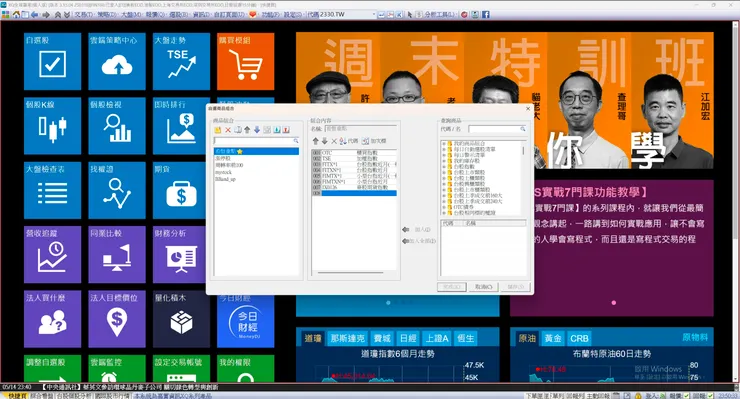Open the 雲端策略中心 cloud tile

click(x=117, y=61)
